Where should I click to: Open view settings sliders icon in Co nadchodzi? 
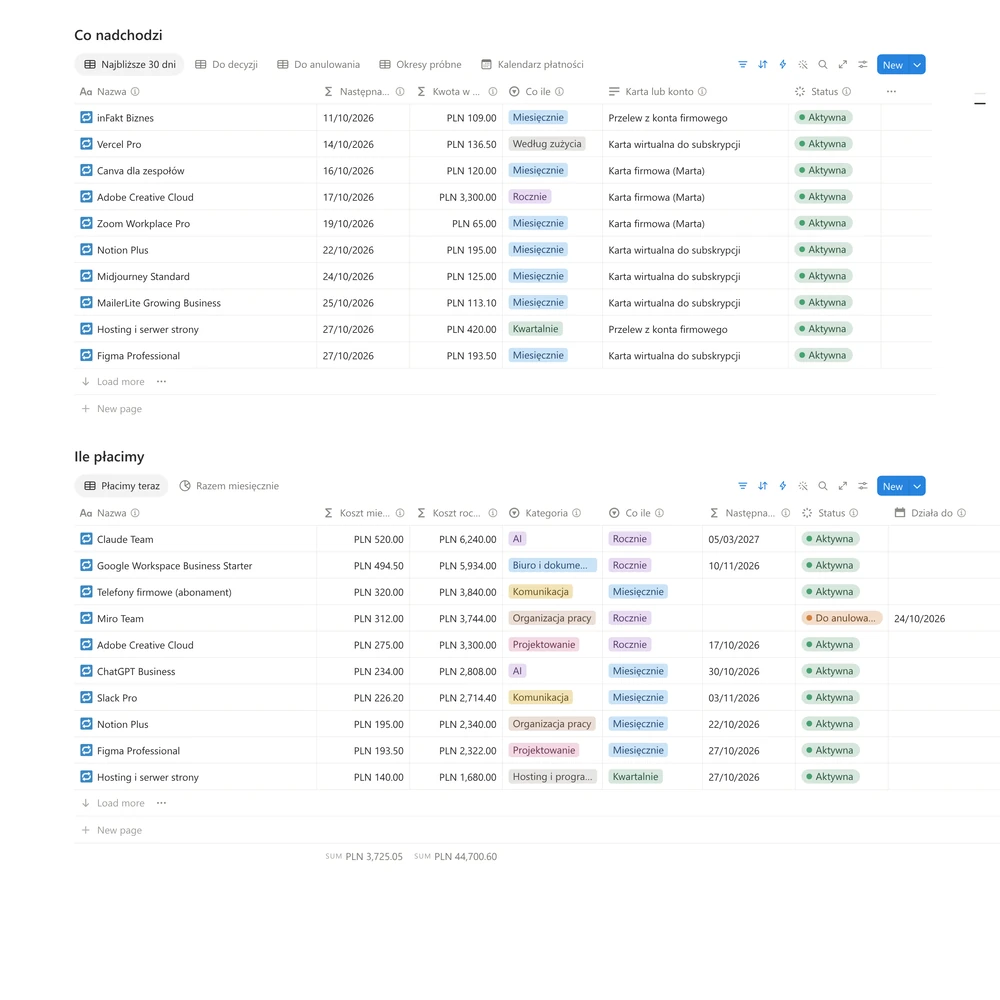(x=862, y=64)
